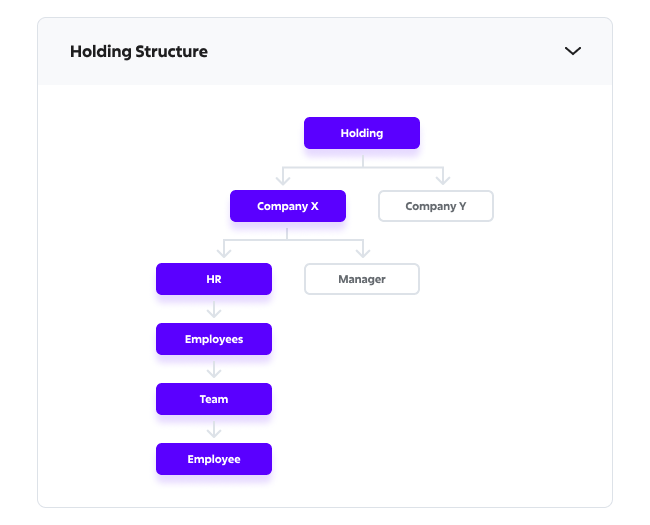This screenshot has height=525, width=650.
Task: Click arrow pointing down to Manager
Action: (362, 250)
